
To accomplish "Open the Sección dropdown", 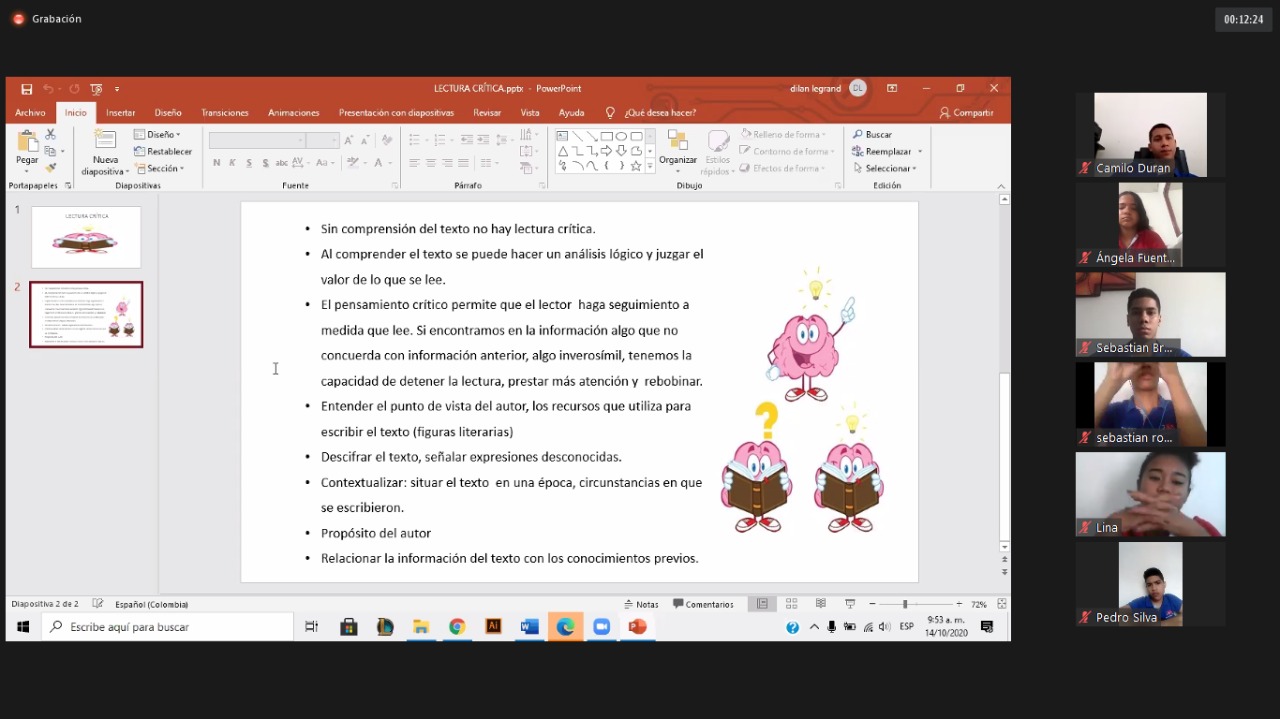I will click(x=159, y=168).
